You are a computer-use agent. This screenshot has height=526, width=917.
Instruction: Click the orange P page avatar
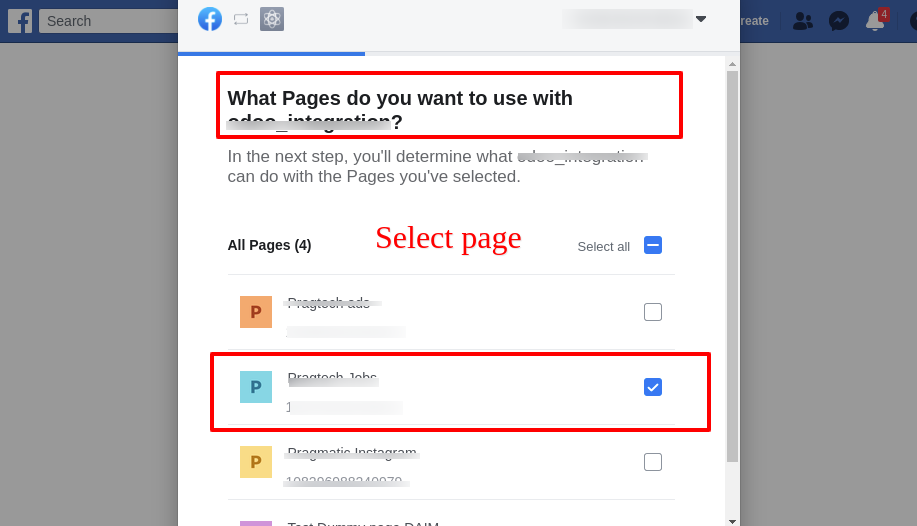[256, 312]
